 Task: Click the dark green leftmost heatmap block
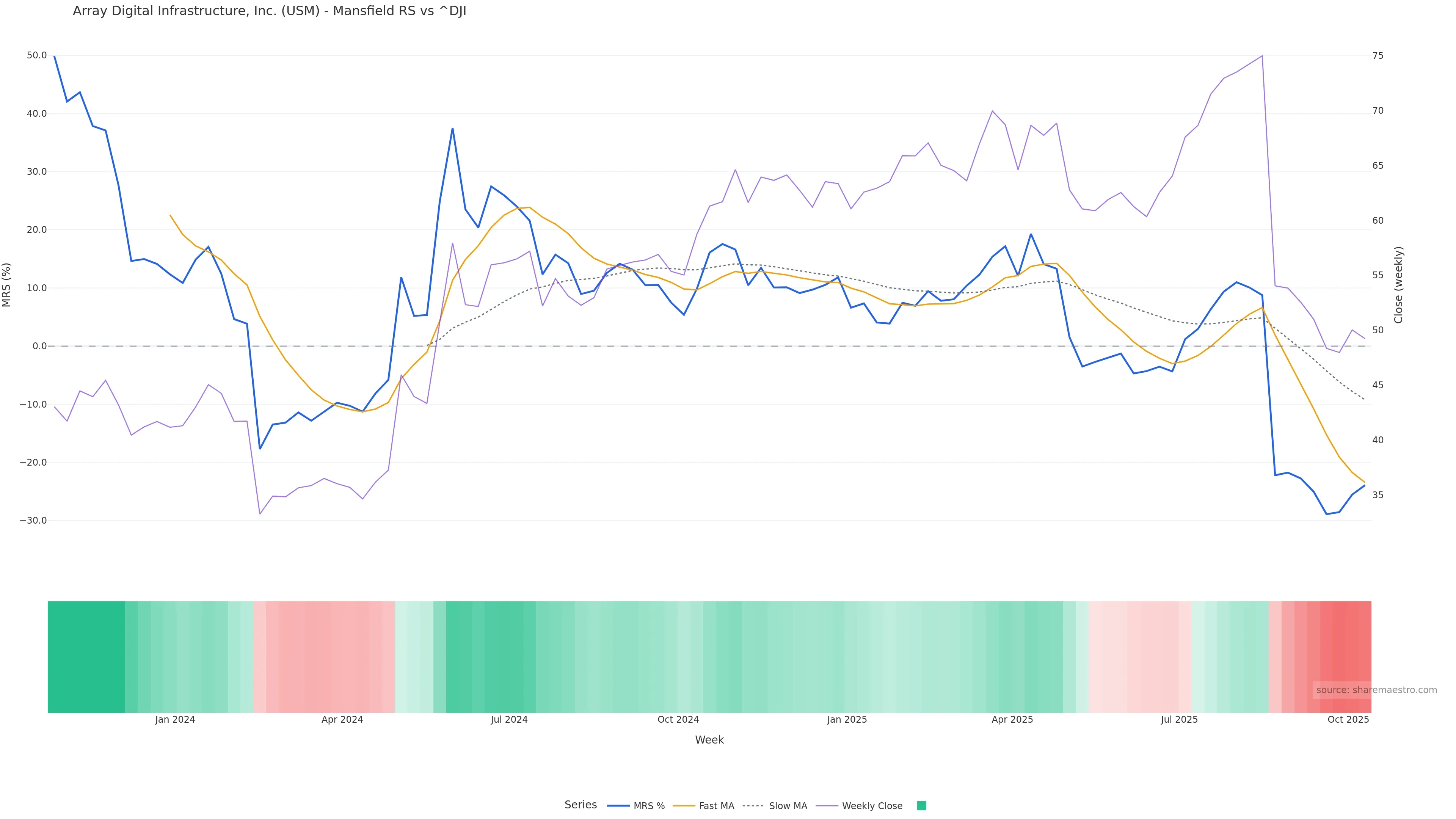click(x=86, y=656)
